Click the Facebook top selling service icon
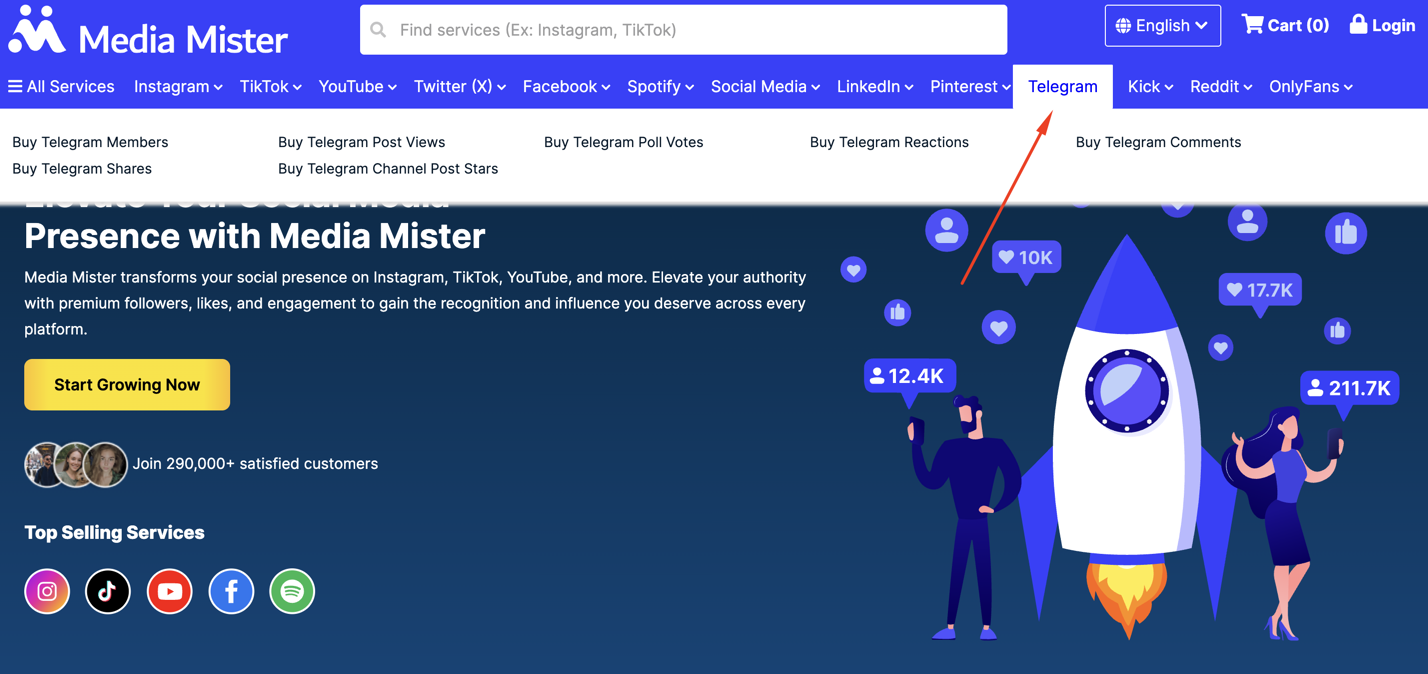 point(231,591)
